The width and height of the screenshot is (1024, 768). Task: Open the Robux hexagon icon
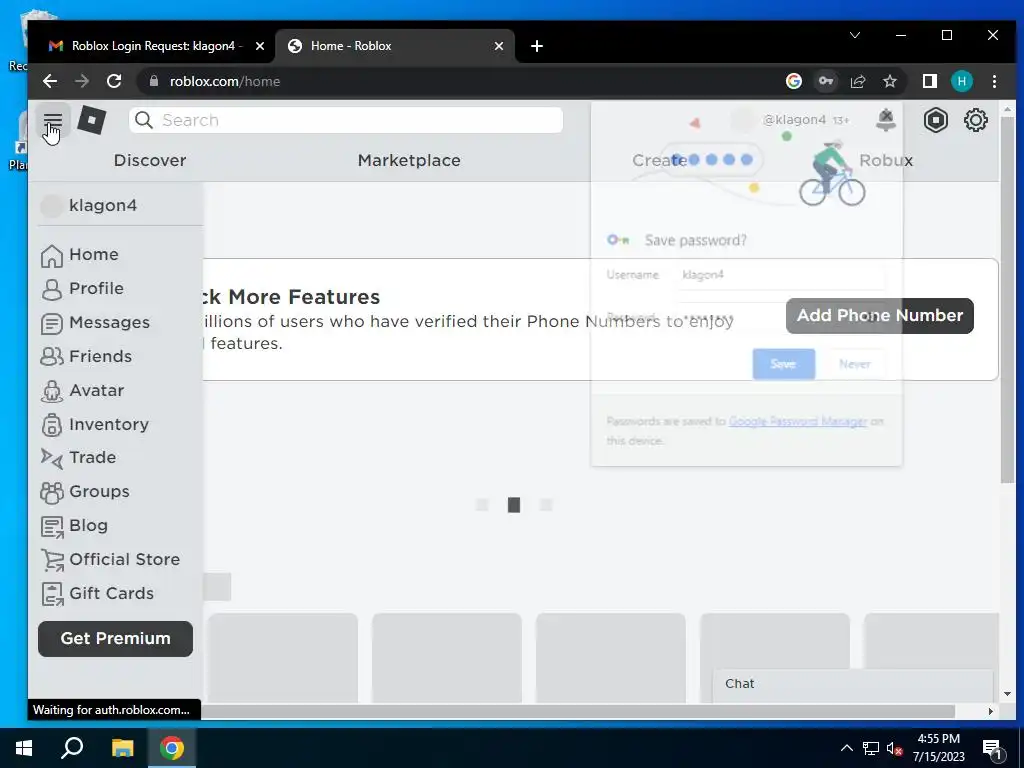[x=935, y=120]
